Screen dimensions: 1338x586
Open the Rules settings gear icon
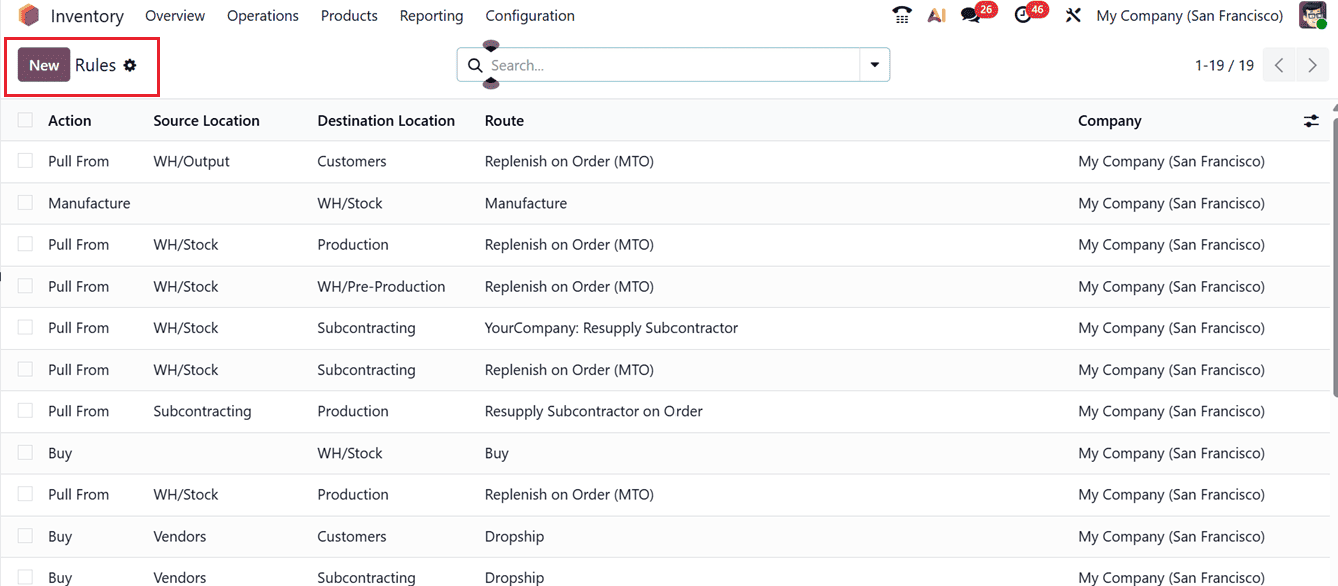pyautogui.click(x=131, y=64)
